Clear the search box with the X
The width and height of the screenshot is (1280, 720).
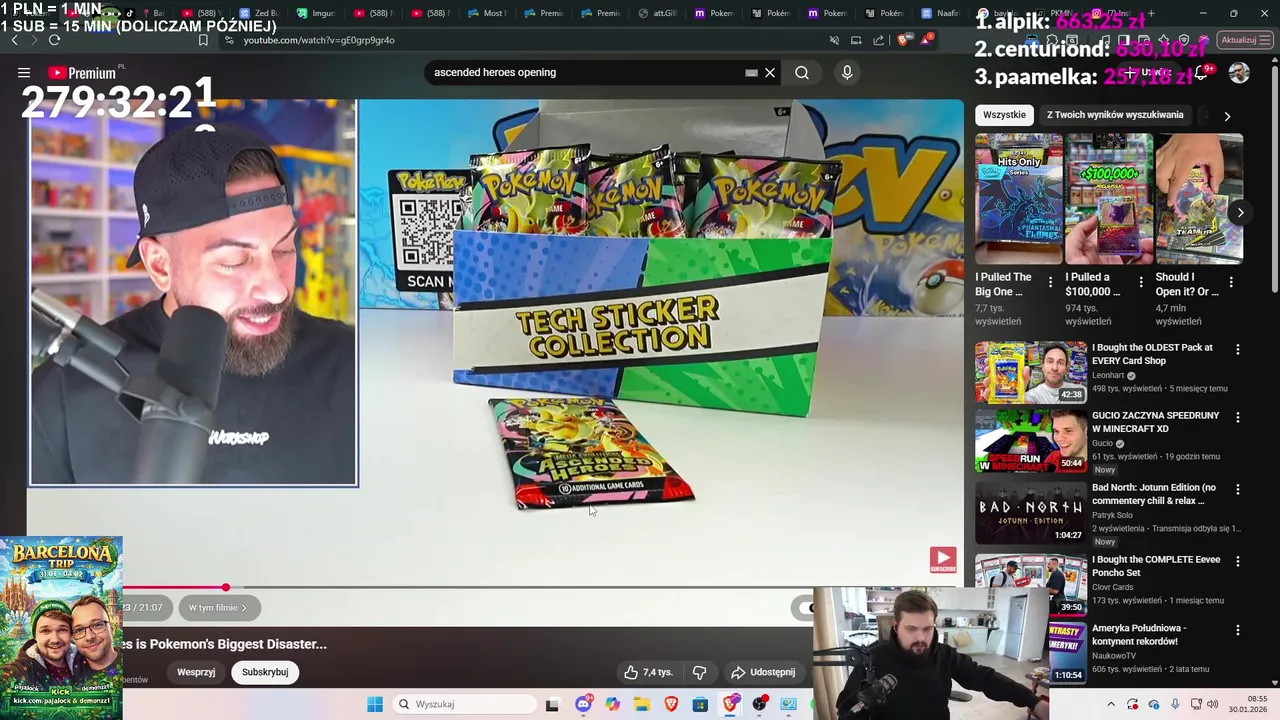tap(770, 73)
